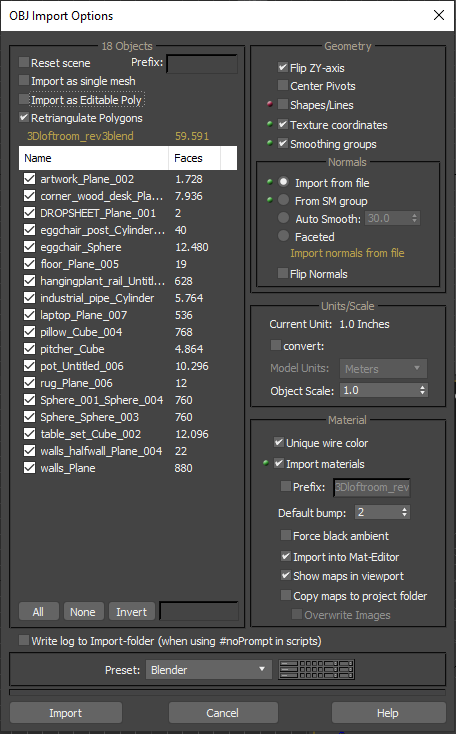Uncheck Texture coordinates
This screenshot has width=456, height=734.
pos(283,125)
